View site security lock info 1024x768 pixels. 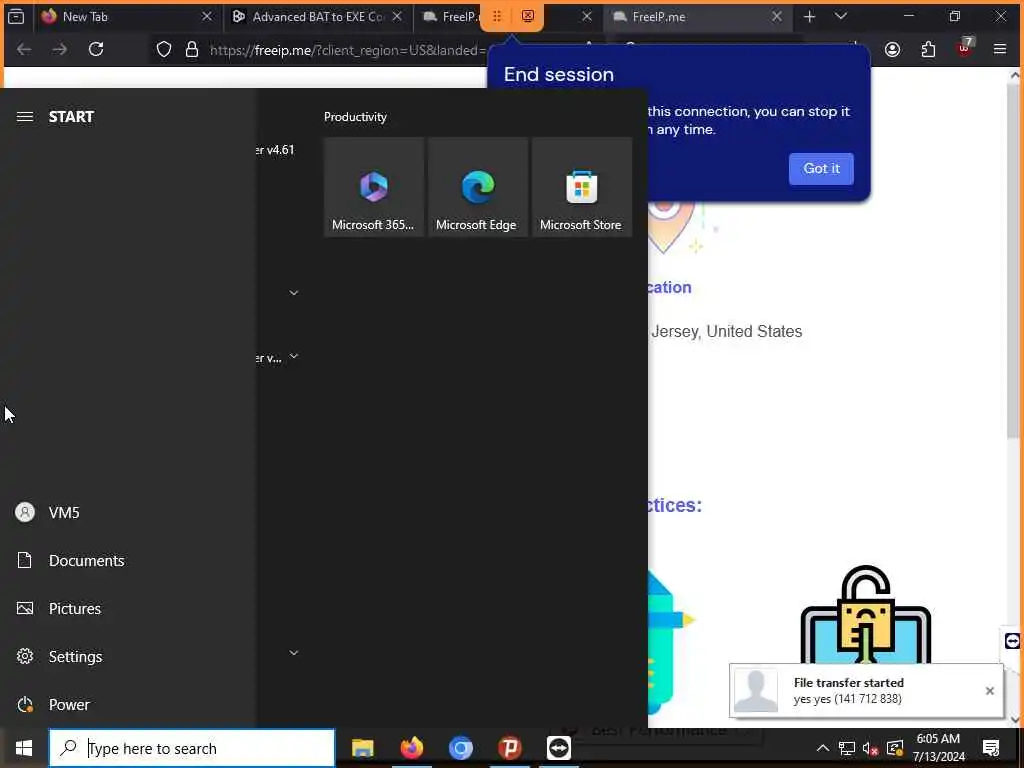(191, 50)
